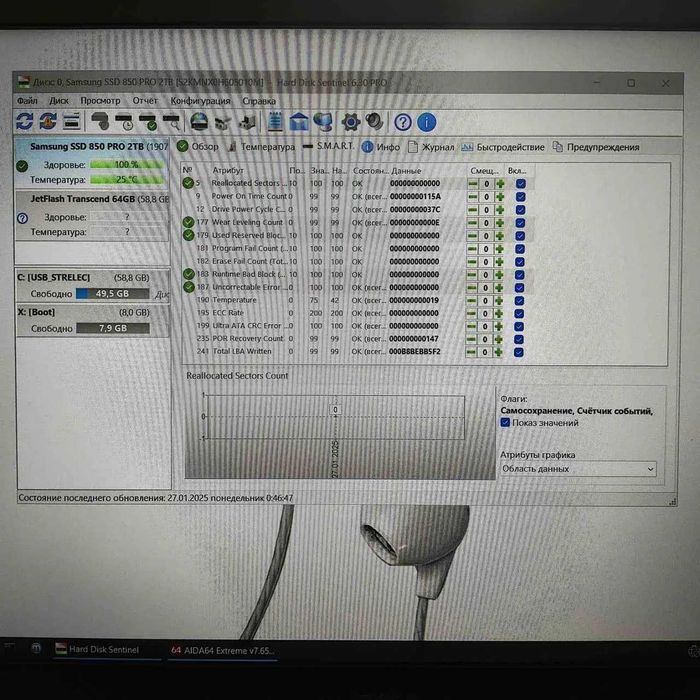The image size is (700, 700).
Task: Click offset value field in Power On Time row
Action: (x=487, y=197)
